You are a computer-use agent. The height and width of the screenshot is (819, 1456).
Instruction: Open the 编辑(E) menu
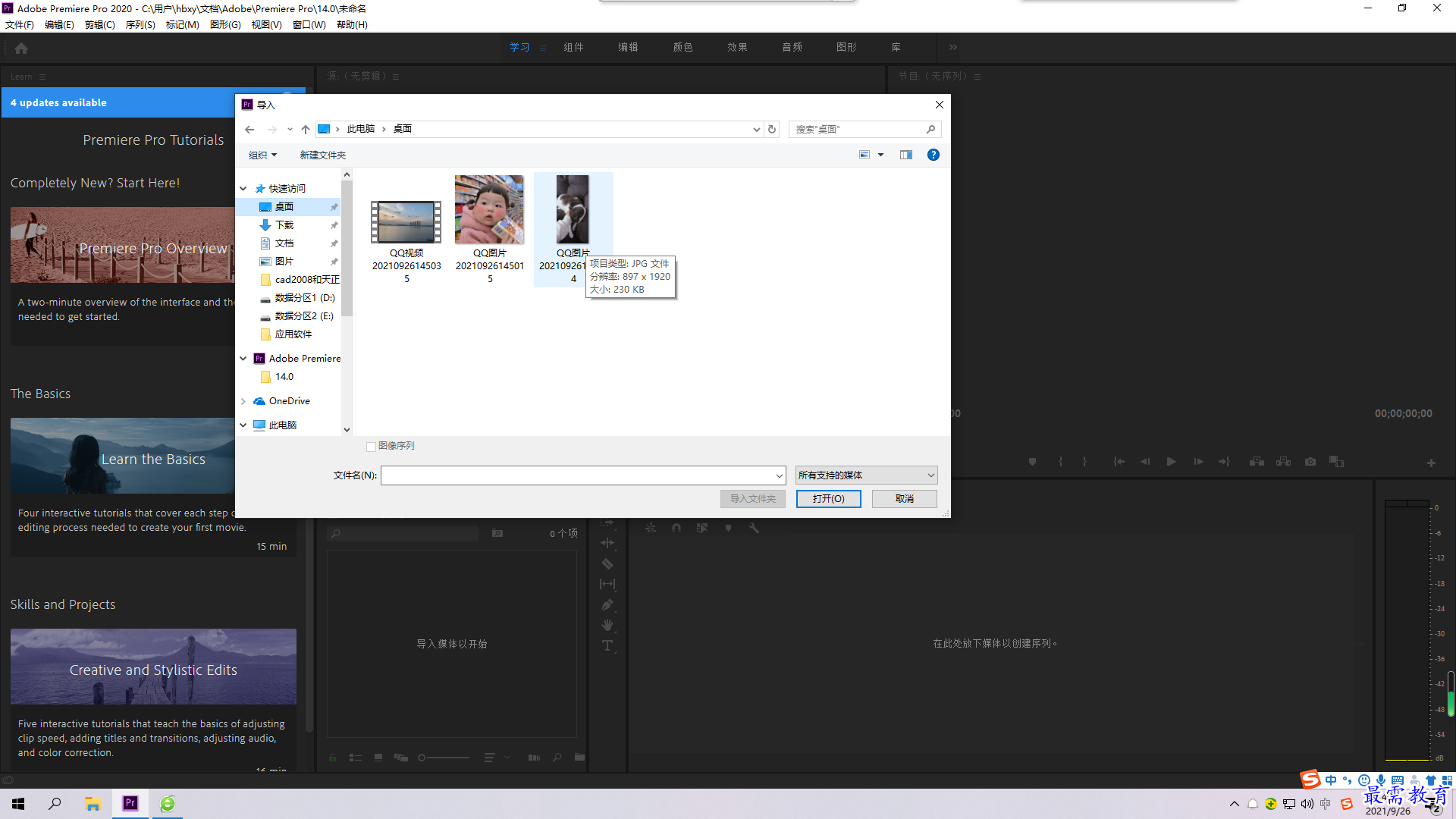[59, 25]
